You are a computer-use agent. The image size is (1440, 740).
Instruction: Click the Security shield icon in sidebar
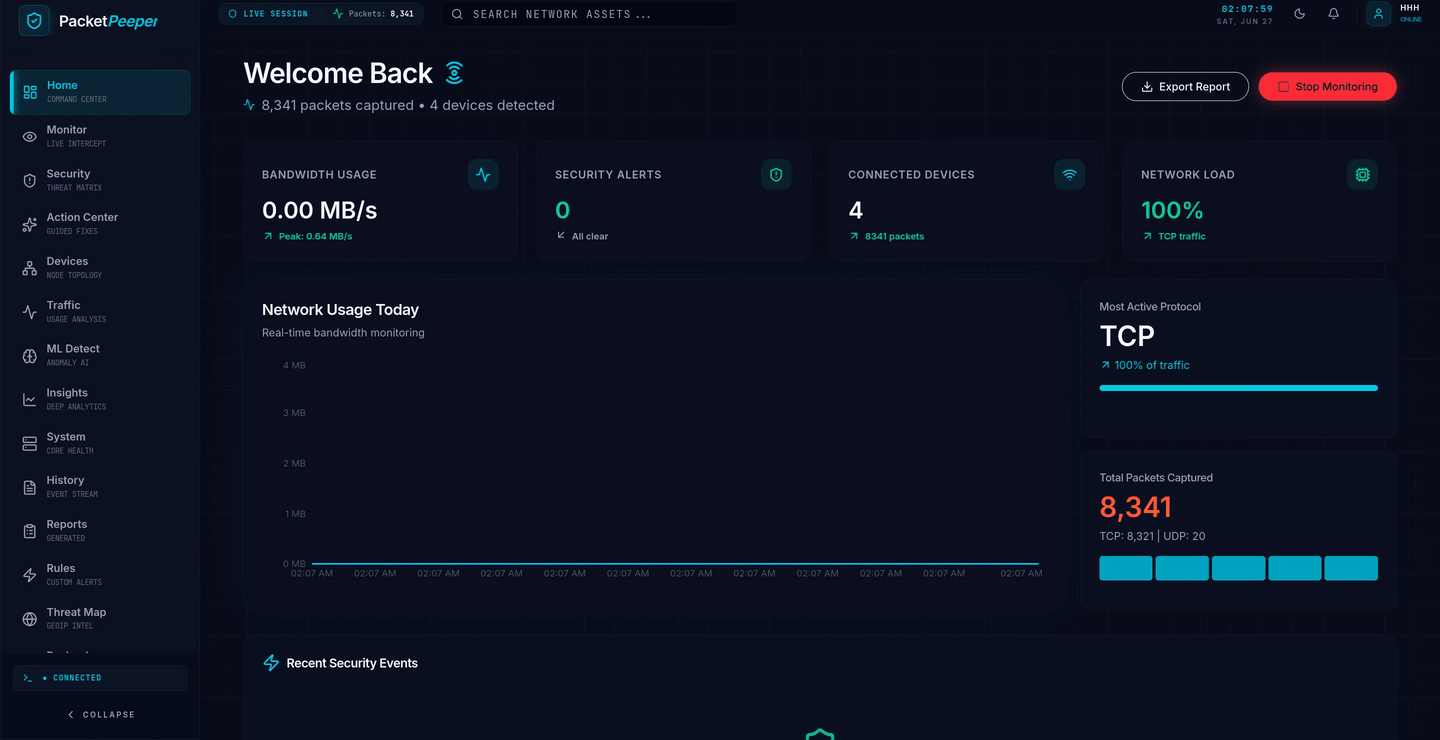pyautogui.click(x=30, y=180)
